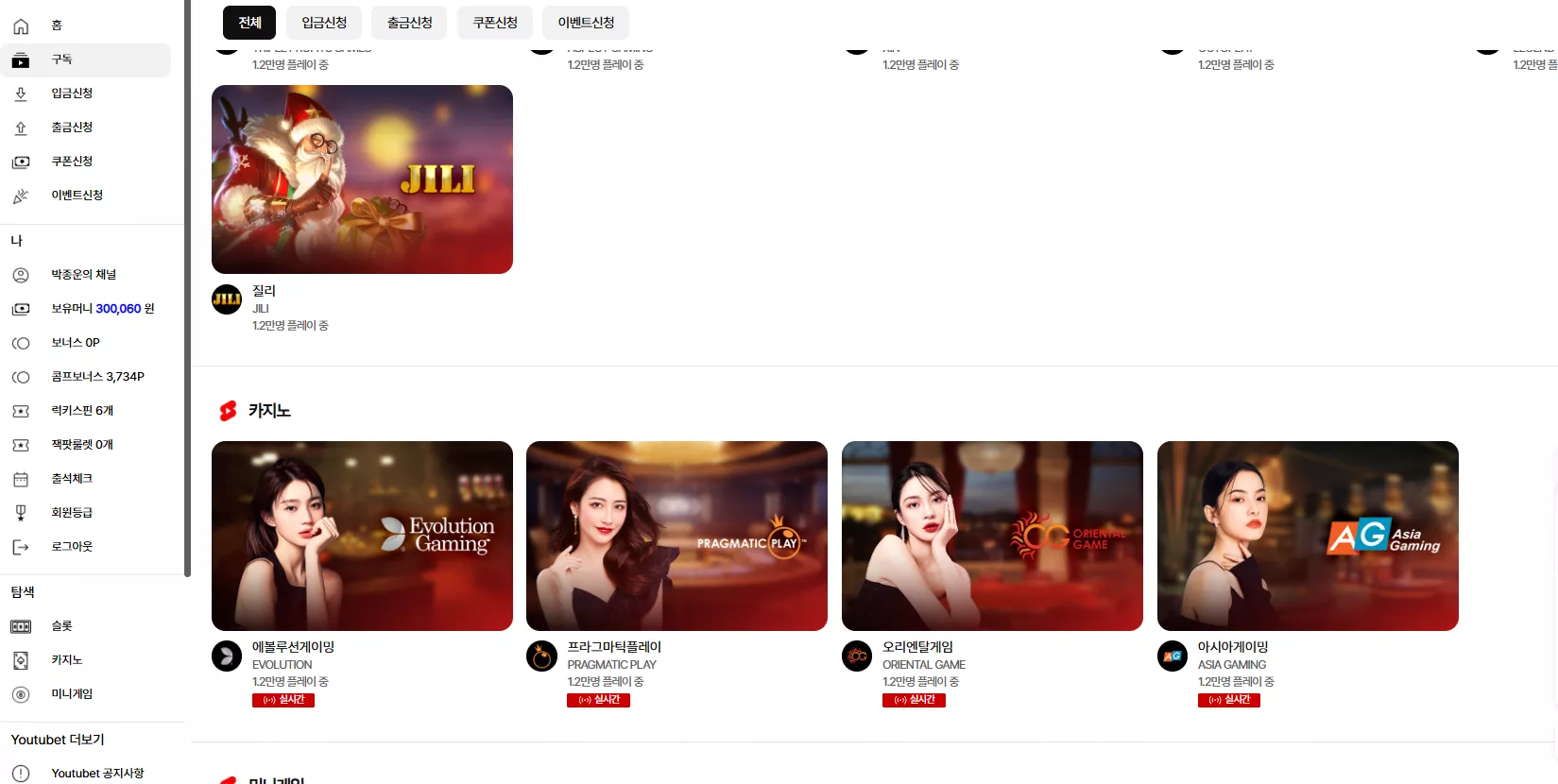Click the 오리엔탈게임 title link

917,647
